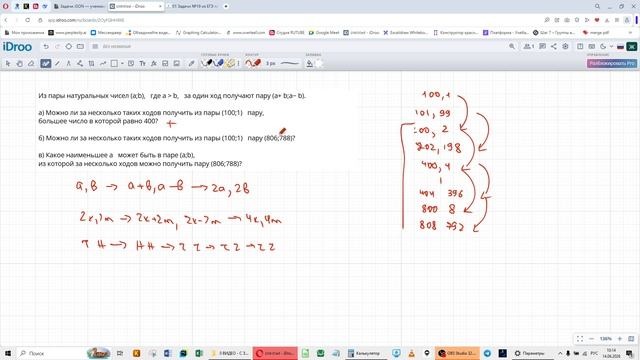Click the iDroo logo
The width and height of the screenshot is (640, 360).
tap(17, 47)
